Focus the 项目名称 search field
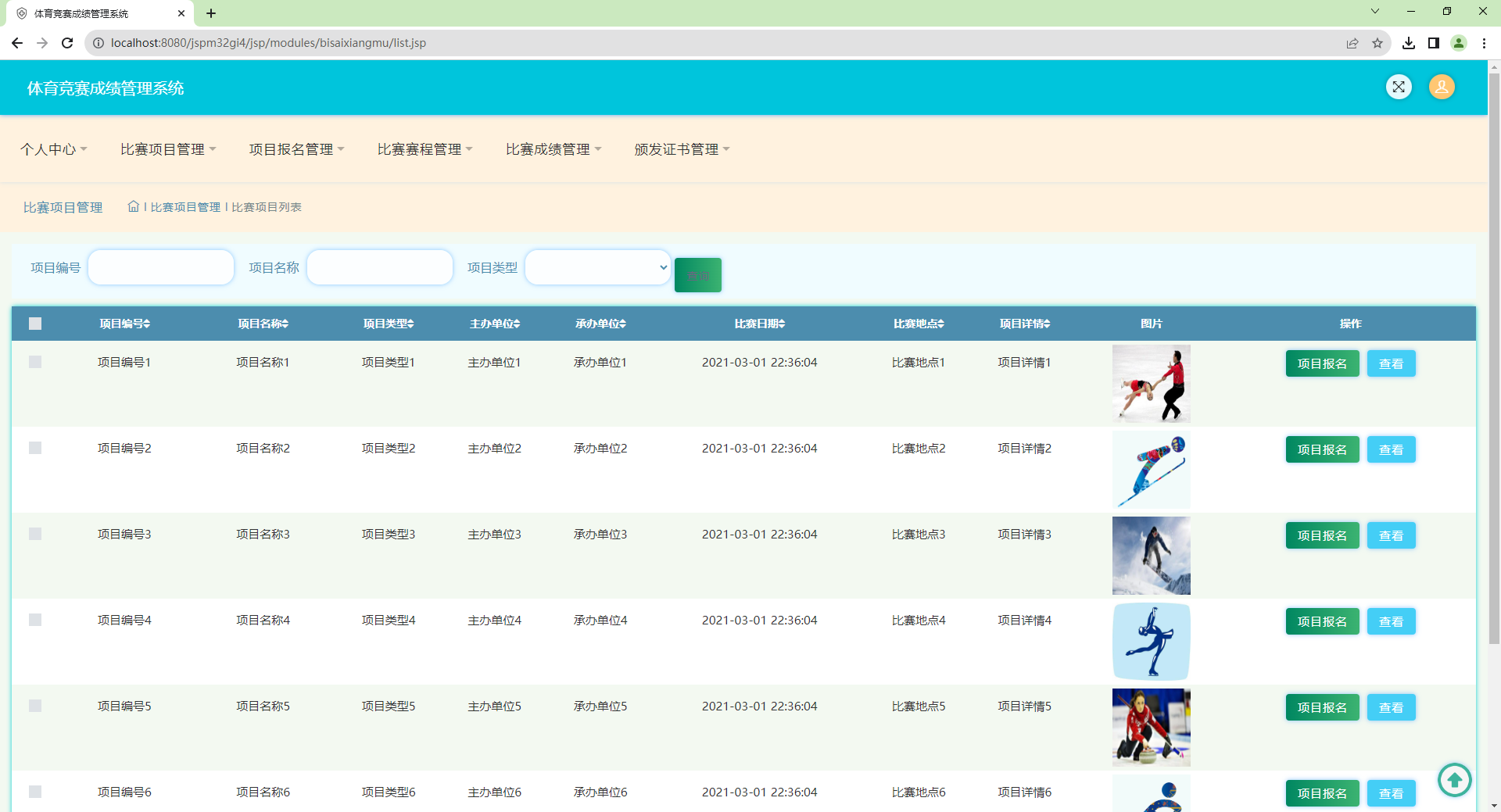Screen dimensions: 1501x812 [x=380, y=267]
